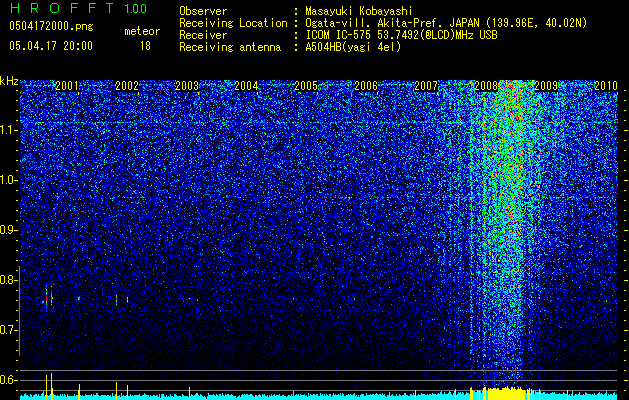
Task: Click the date stamp 05.04.17 20:00
Action: (51, 46)
